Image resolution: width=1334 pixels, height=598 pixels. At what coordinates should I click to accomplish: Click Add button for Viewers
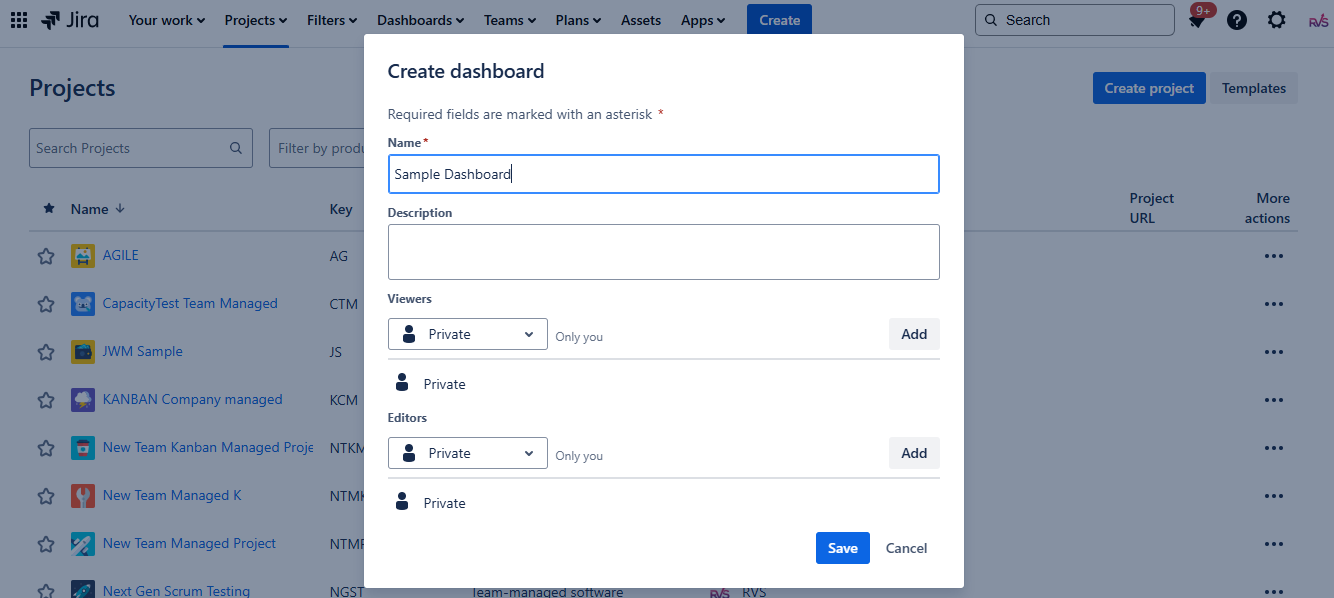click(913, 334)
